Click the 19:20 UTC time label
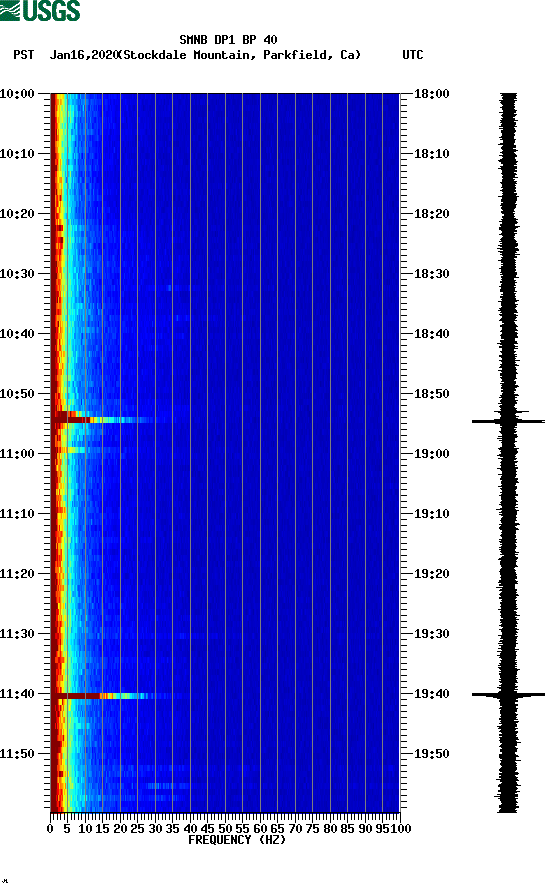The image size is (552, 892). (432, 573)
